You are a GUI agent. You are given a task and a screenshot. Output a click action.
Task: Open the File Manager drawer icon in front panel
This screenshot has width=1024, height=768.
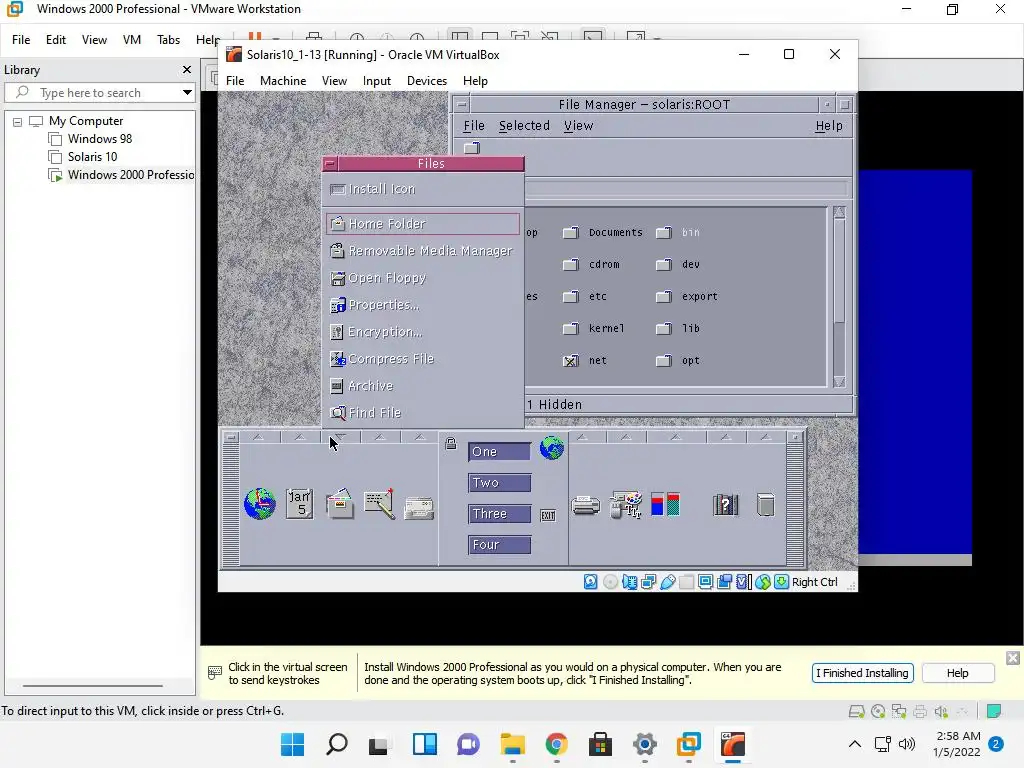tap(340, 504)
